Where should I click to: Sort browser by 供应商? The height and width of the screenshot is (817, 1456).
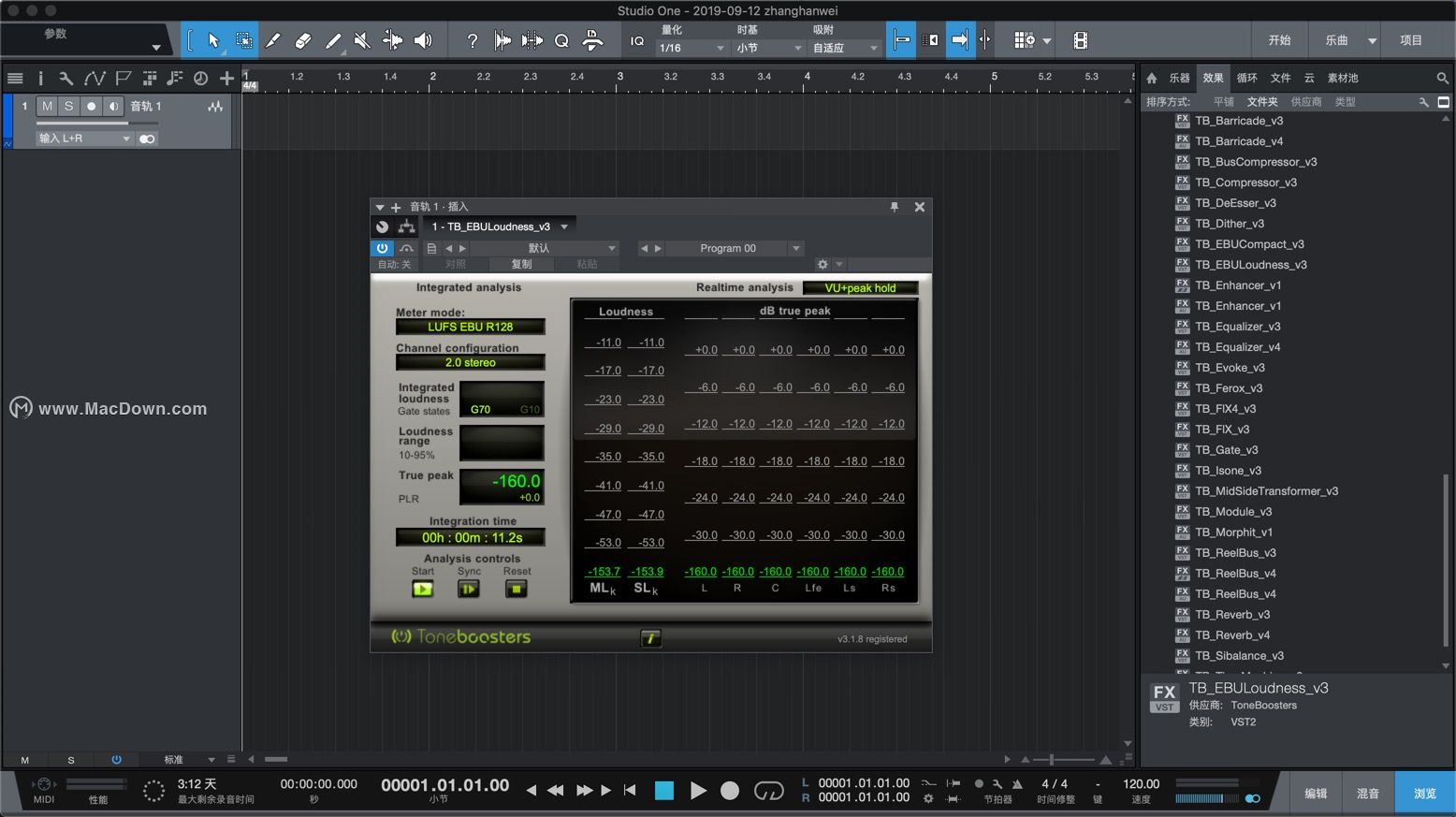(x=1306, y=102)
